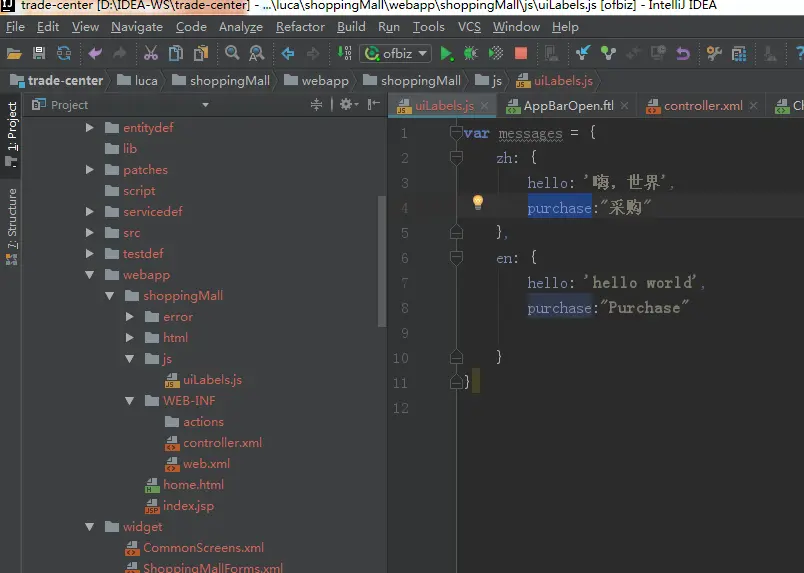Start debugging with the bug icon
The width and height of the screenshot is (804, 573).
471,53
